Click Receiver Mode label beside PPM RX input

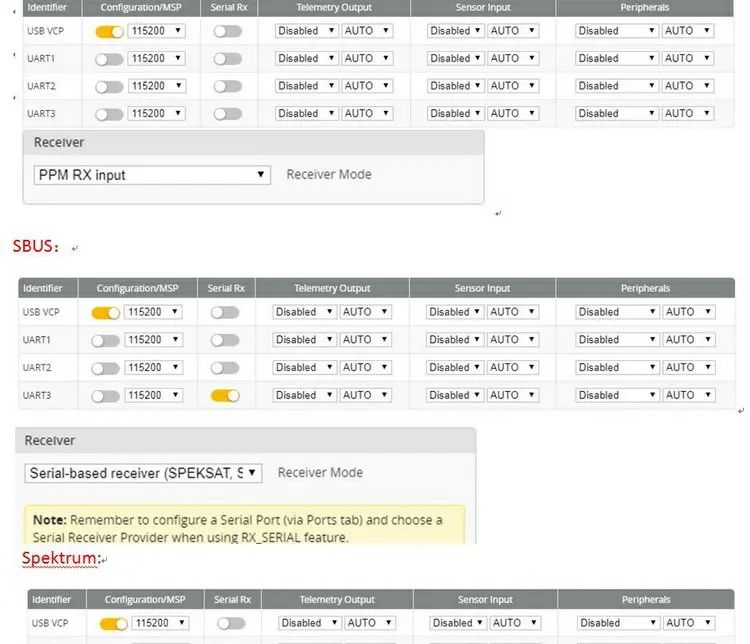coord(329,175)
